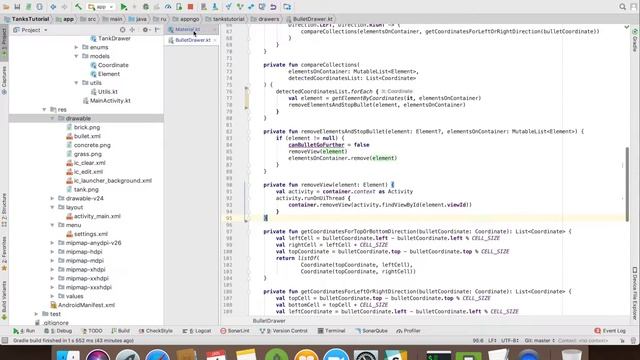Screen dimensions: 640x360
Task: Click the drawers breadcrumb in navigation bar
Action: [265, 19]
